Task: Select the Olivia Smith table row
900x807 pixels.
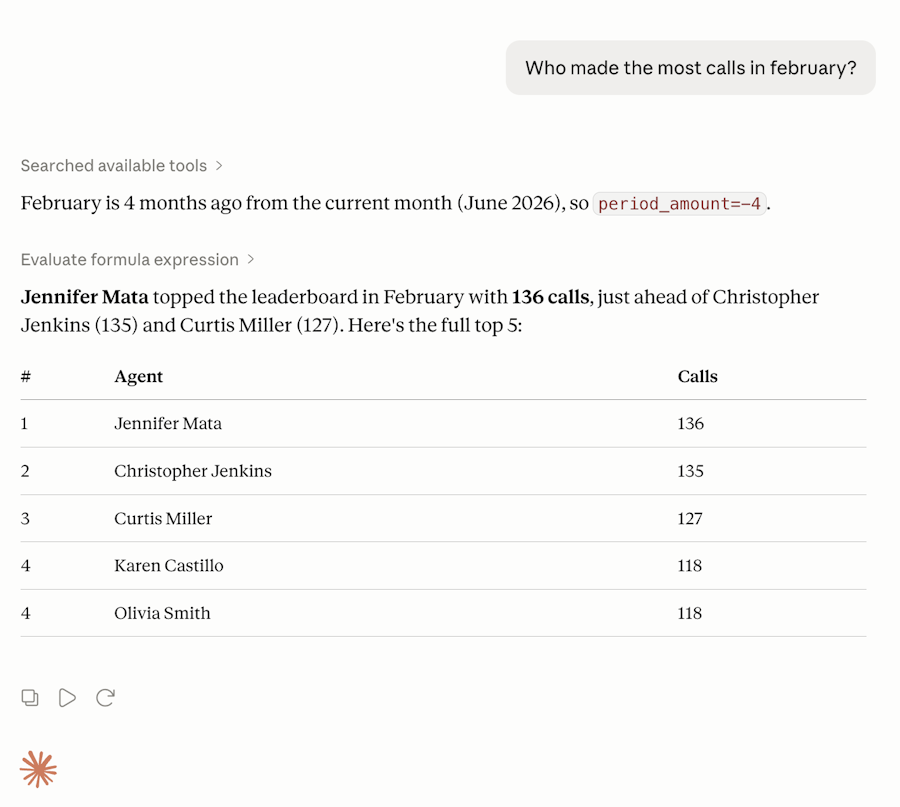Action: click(443, 613)
